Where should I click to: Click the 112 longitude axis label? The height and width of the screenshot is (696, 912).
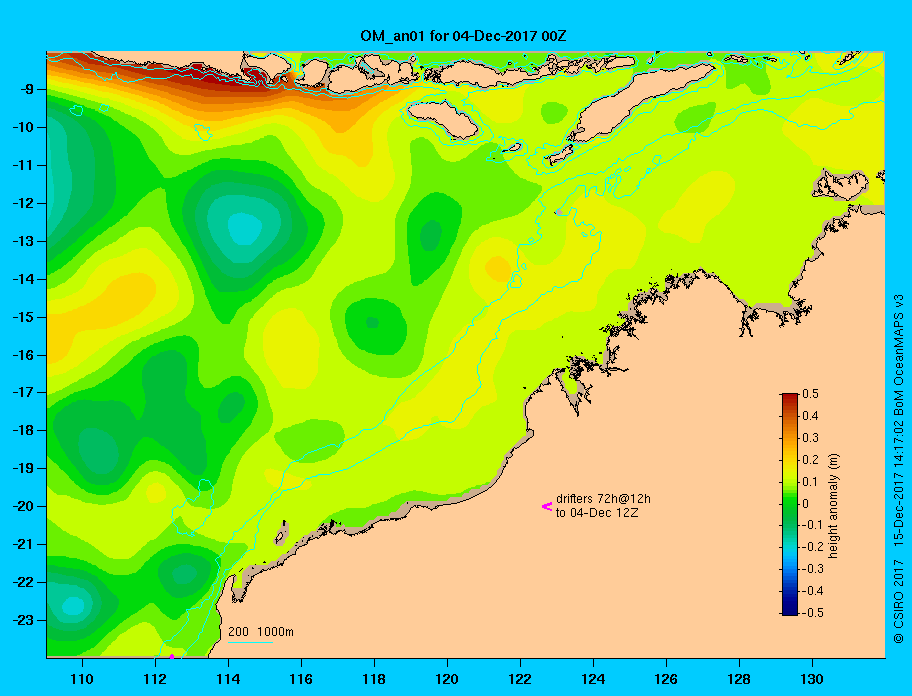155,679
